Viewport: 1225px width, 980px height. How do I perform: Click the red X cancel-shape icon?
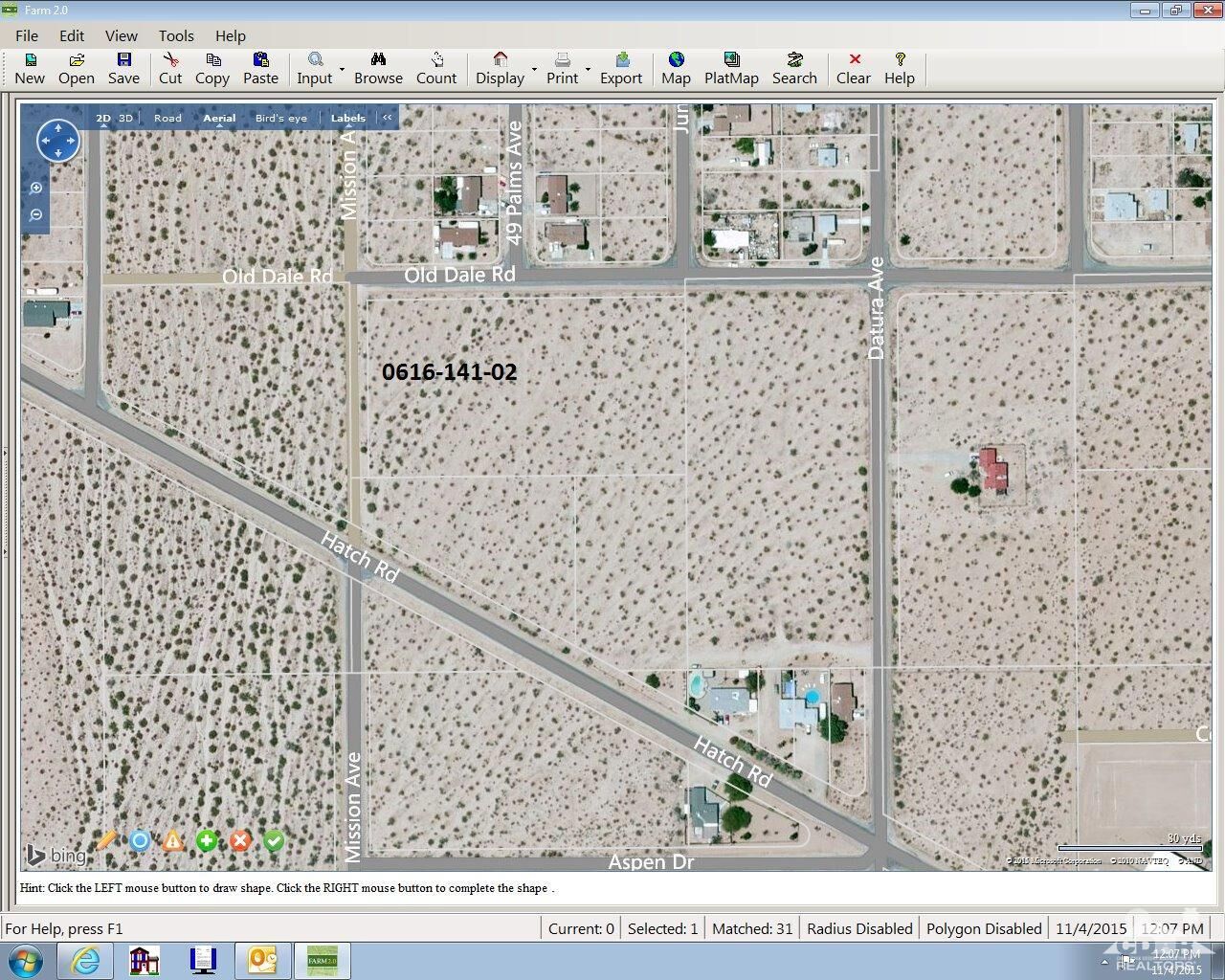point(240,840)
